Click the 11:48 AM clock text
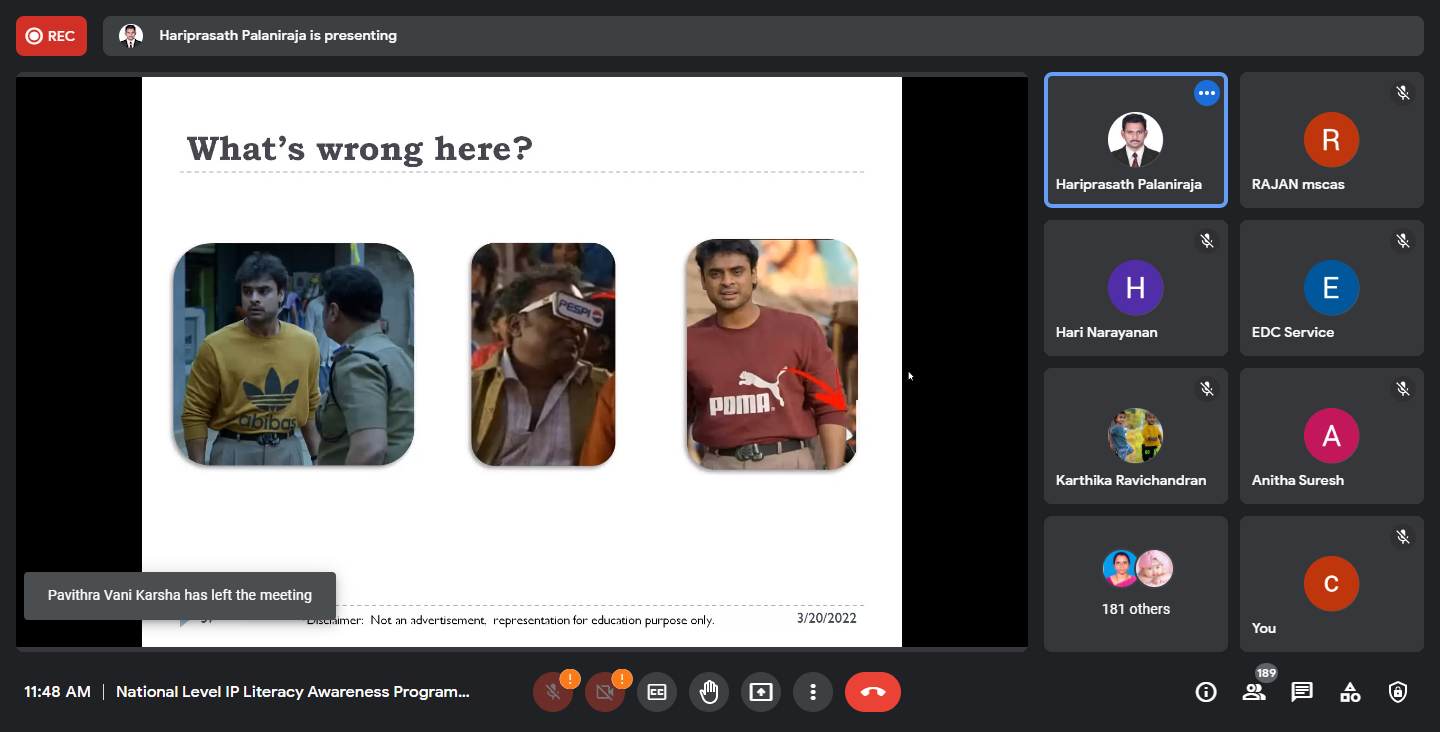The image size is (1440, 732). coord(57,692)
